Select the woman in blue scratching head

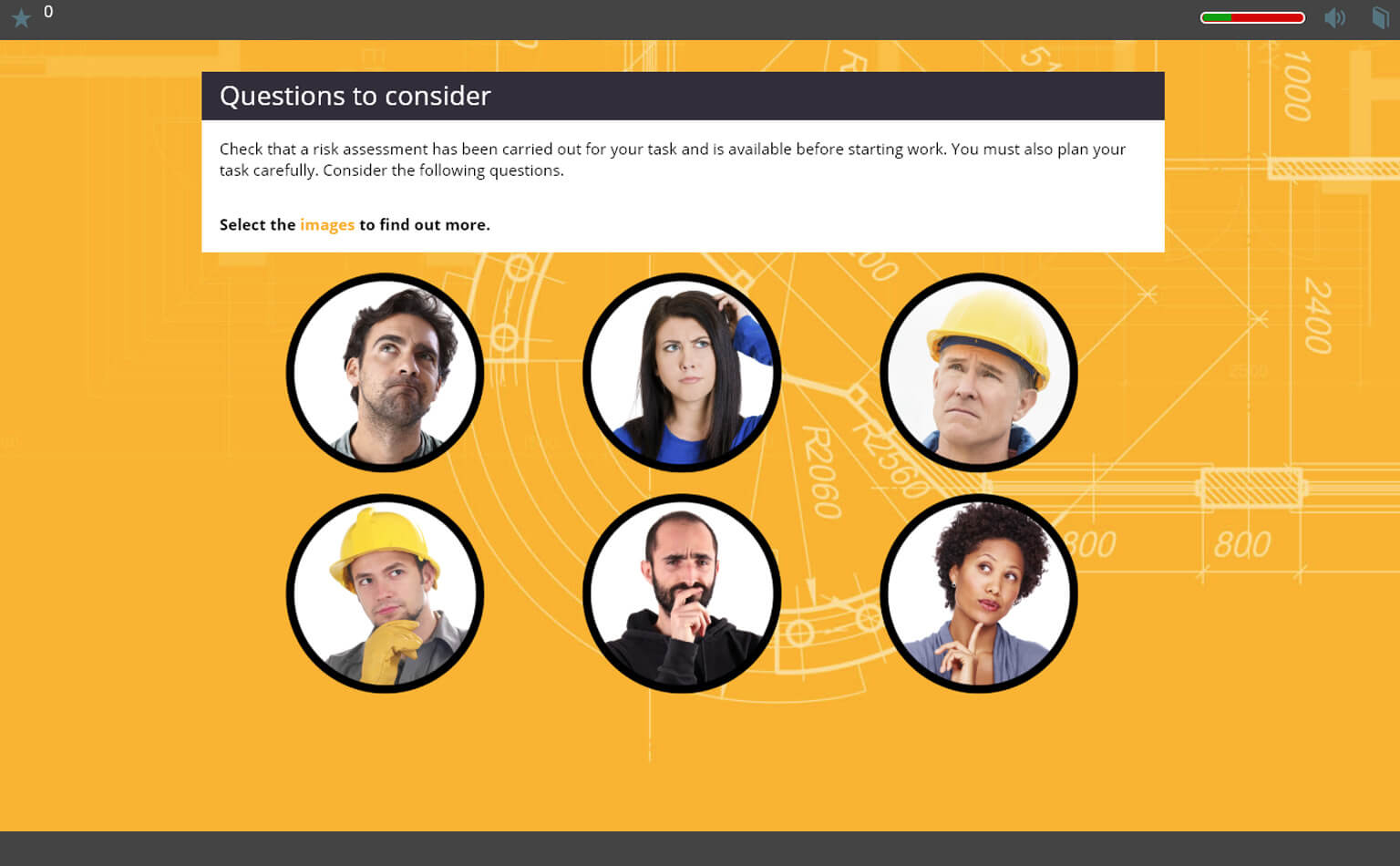pos(682,372)
